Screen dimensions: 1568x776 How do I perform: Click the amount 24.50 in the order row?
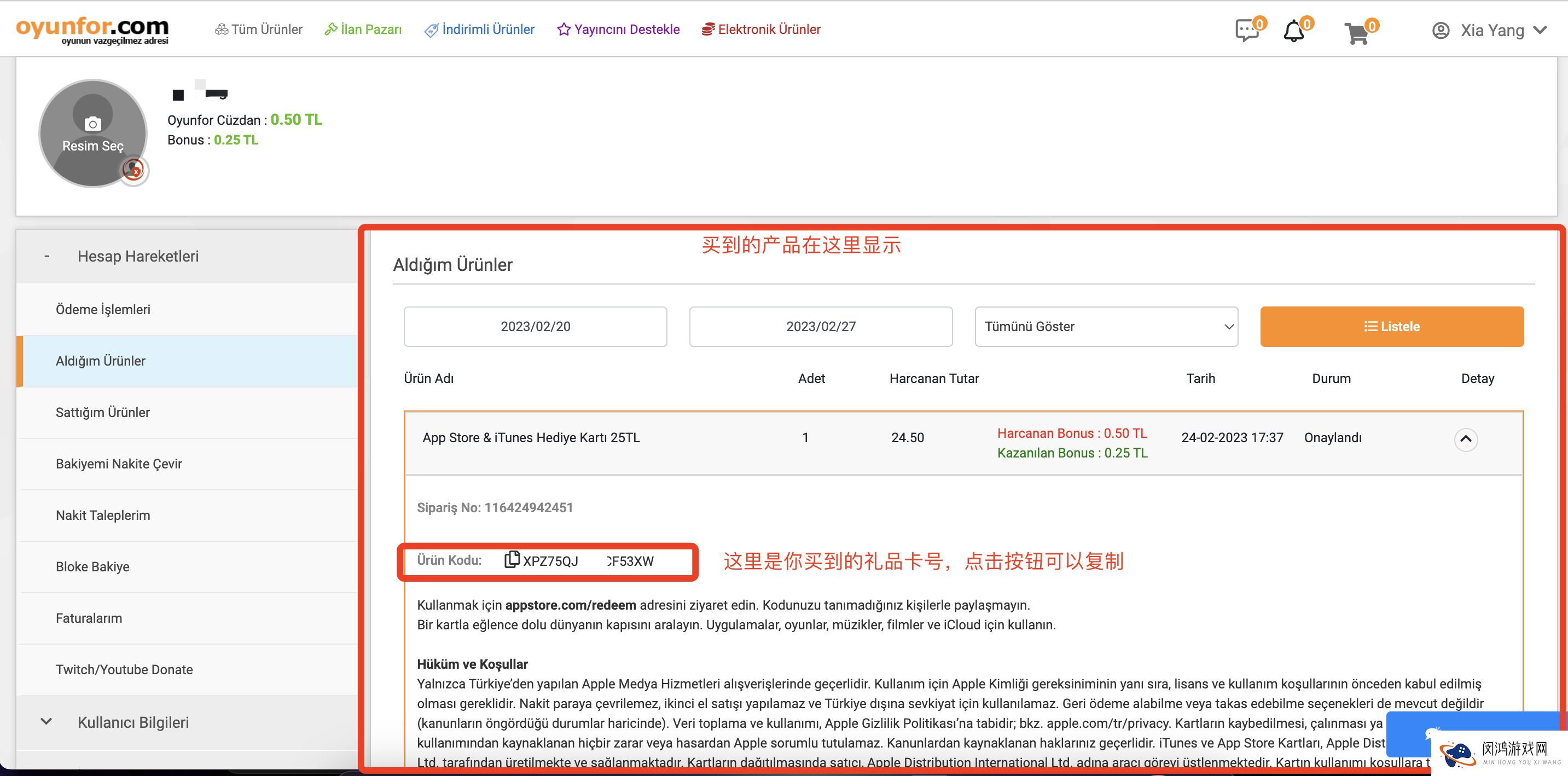pyautogui.click(x=907, y=438)
